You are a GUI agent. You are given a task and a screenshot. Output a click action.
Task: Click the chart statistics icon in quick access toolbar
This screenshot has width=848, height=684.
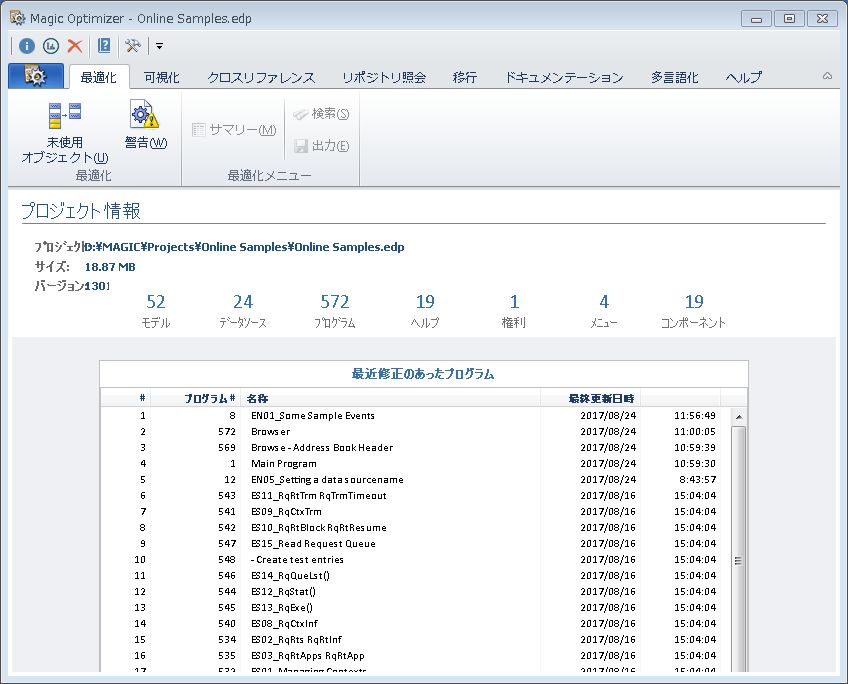tap(51, 46)
